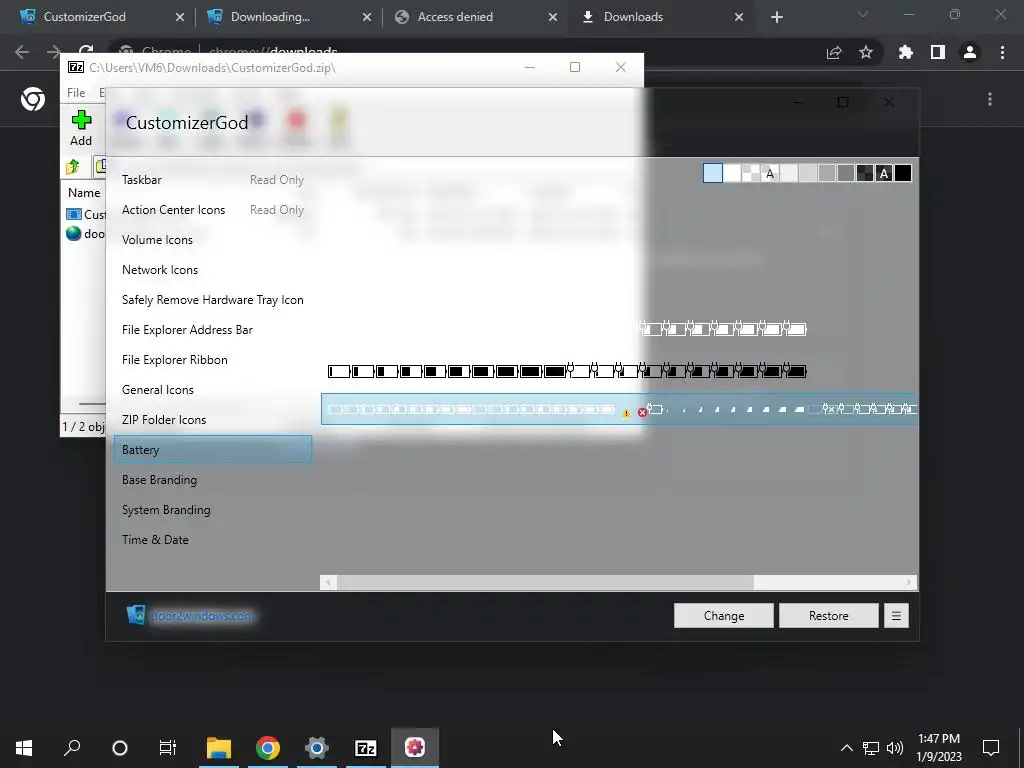Choose the black background swatch
Viewport: 1024px width, 768px height.
pyautogui.click(x=903, y=173)
